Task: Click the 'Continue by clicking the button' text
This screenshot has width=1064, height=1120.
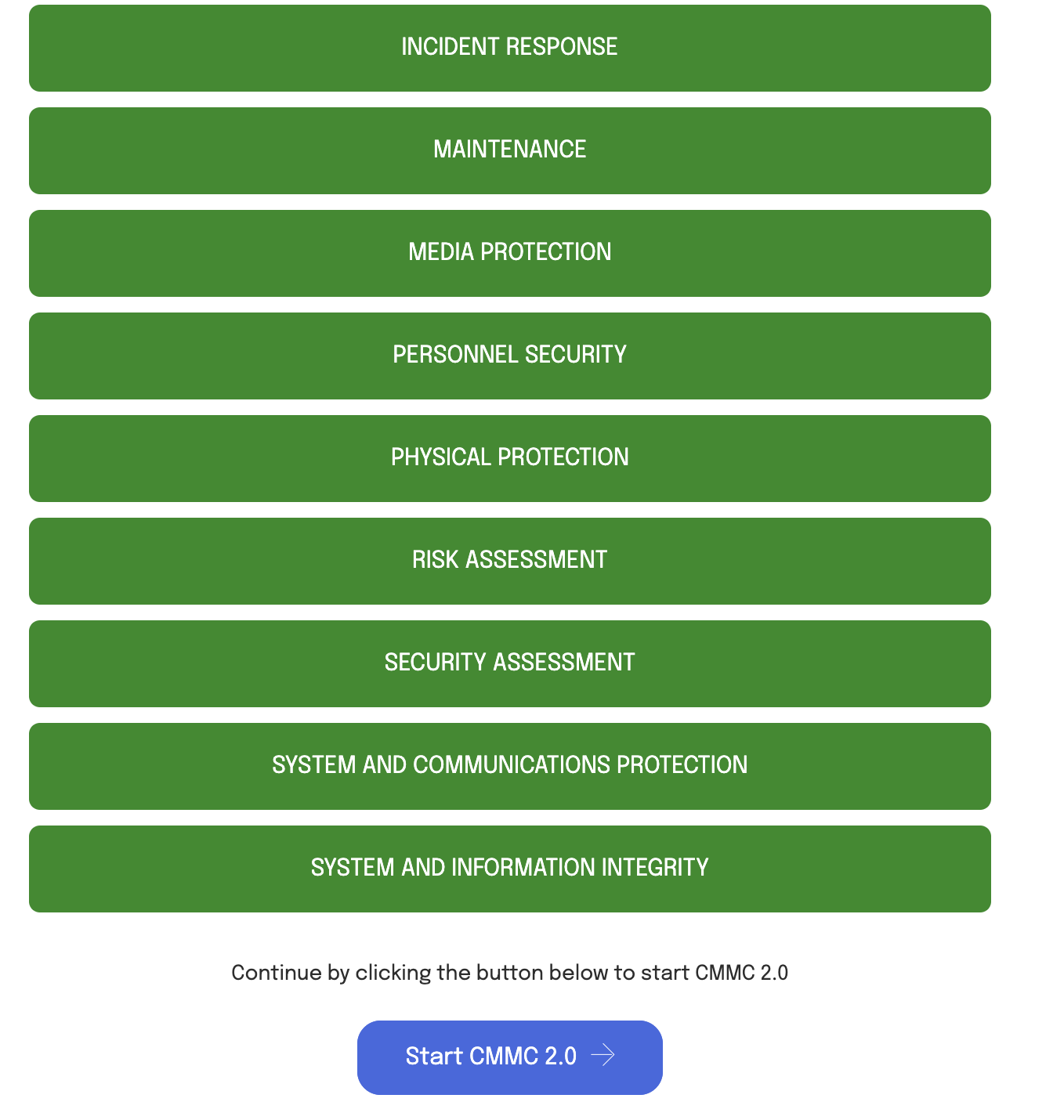Action: (x=509, y=973)
